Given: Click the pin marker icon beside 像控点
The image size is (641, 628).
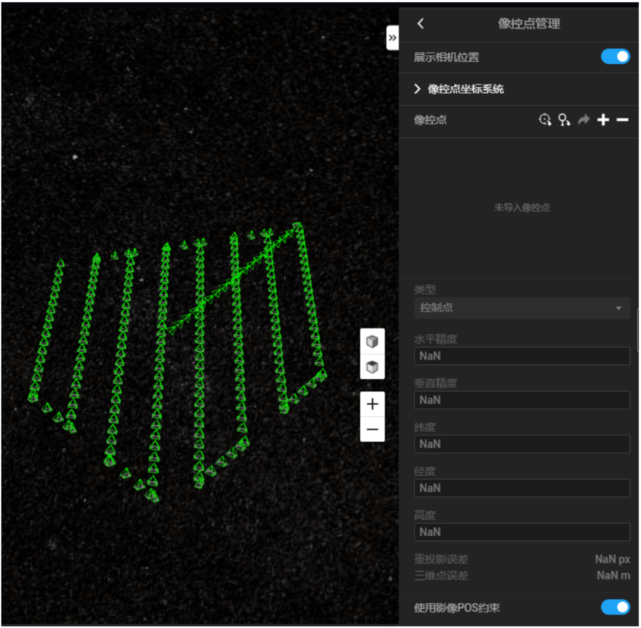Looking at the screenshot, I should coord(564,120).
